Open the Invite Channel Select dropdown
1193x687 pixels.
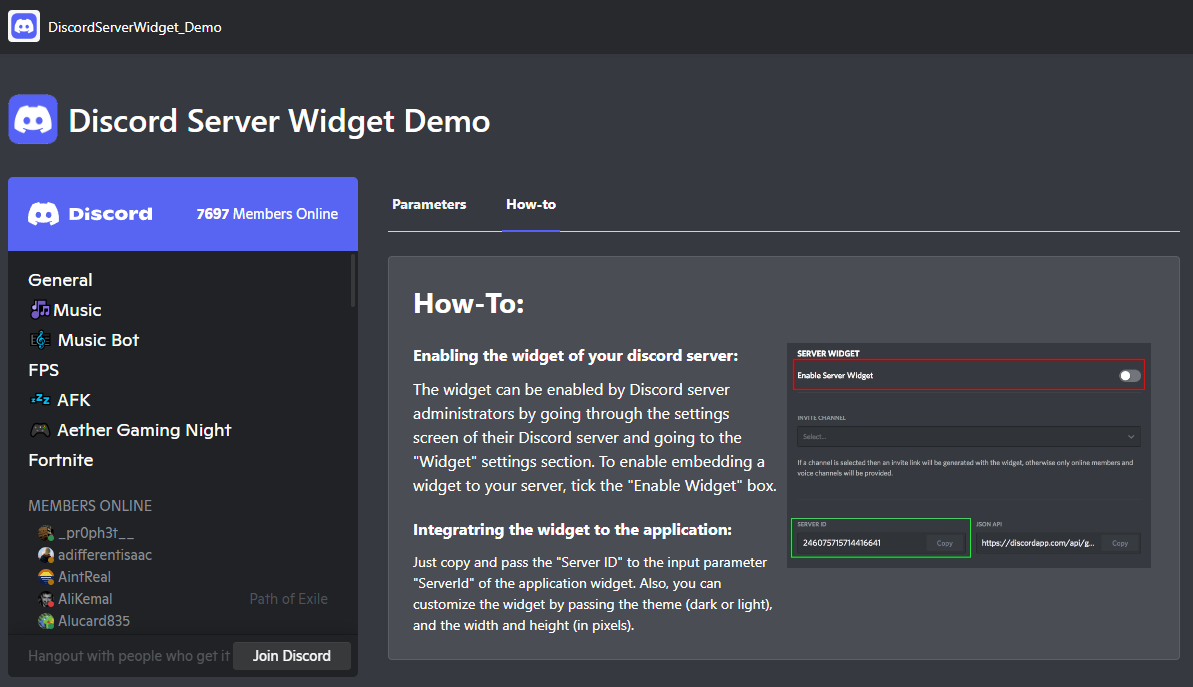coord(967,436)
